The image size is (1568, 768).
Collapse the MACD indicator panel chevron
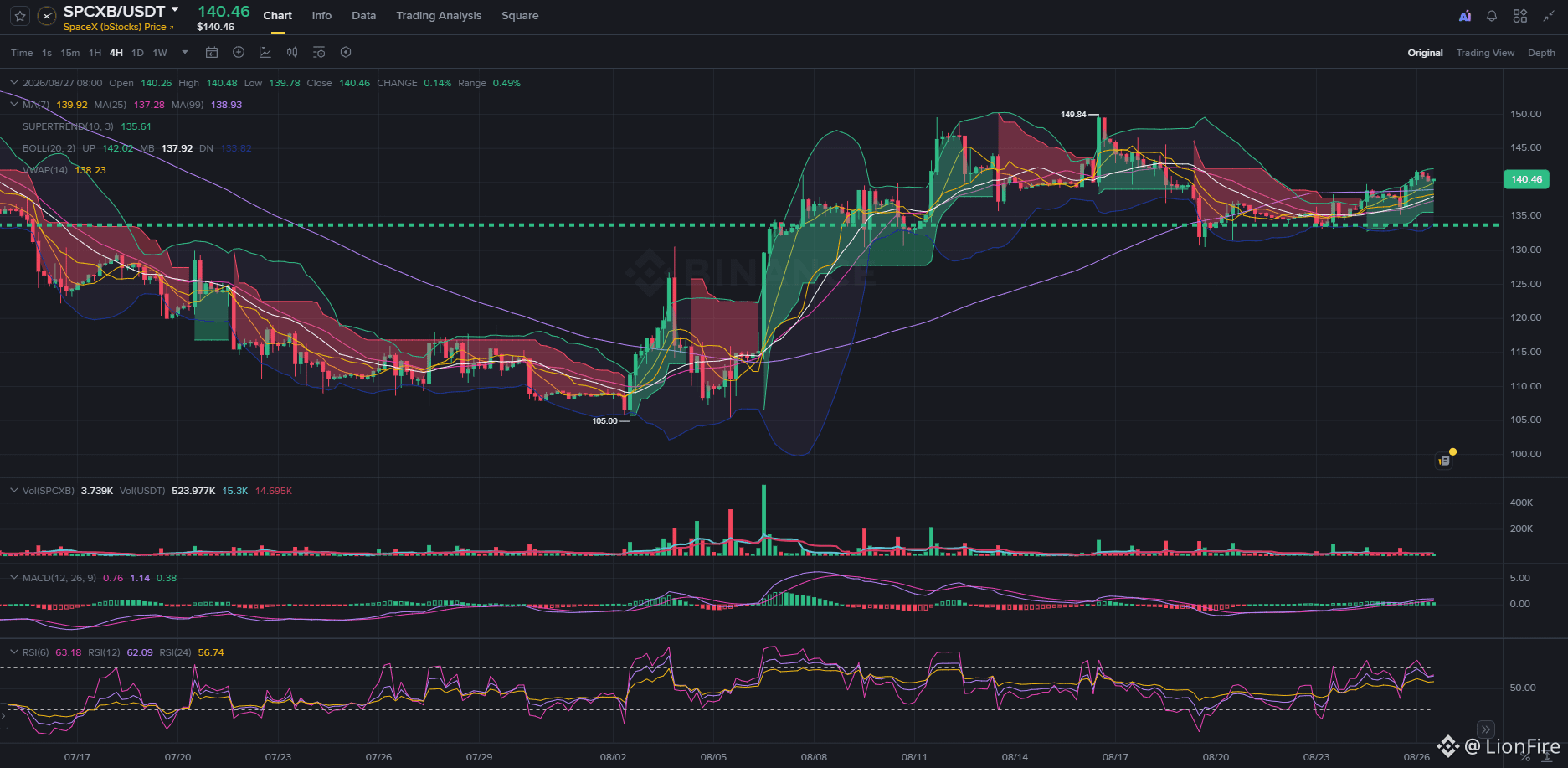pyautogui.click(x=13, y=578)
